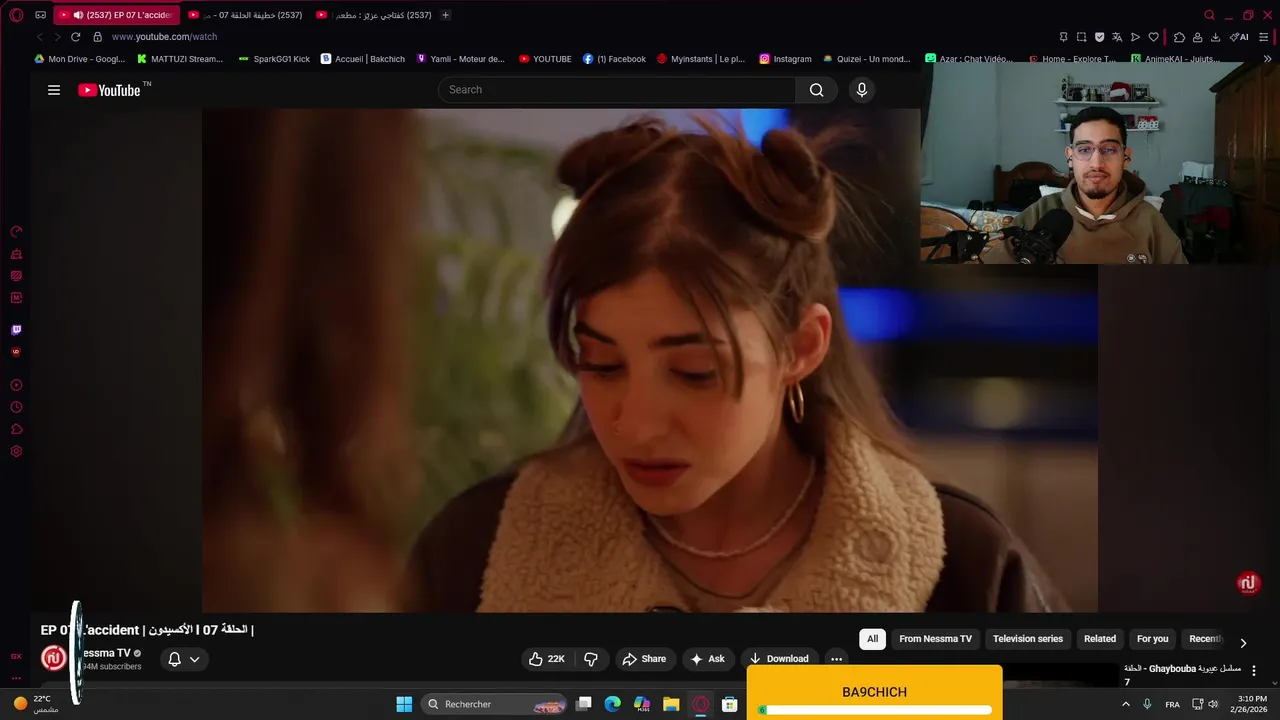Open the '(1) Facebook' bookmark

tap(615, 59)
